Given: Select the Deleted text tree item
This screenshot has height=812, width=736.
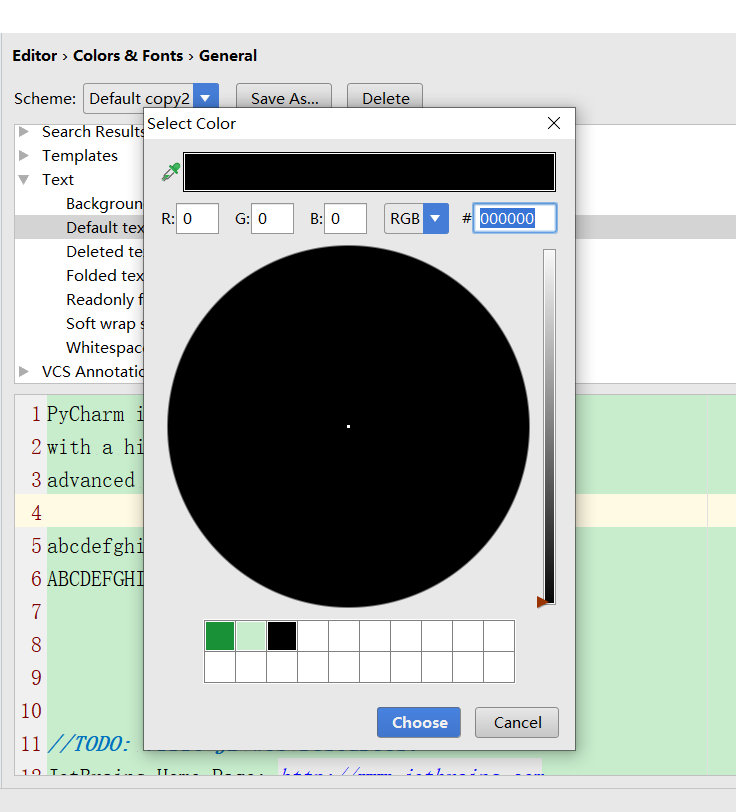Looking at the screenshot, I should click(105, 251).
